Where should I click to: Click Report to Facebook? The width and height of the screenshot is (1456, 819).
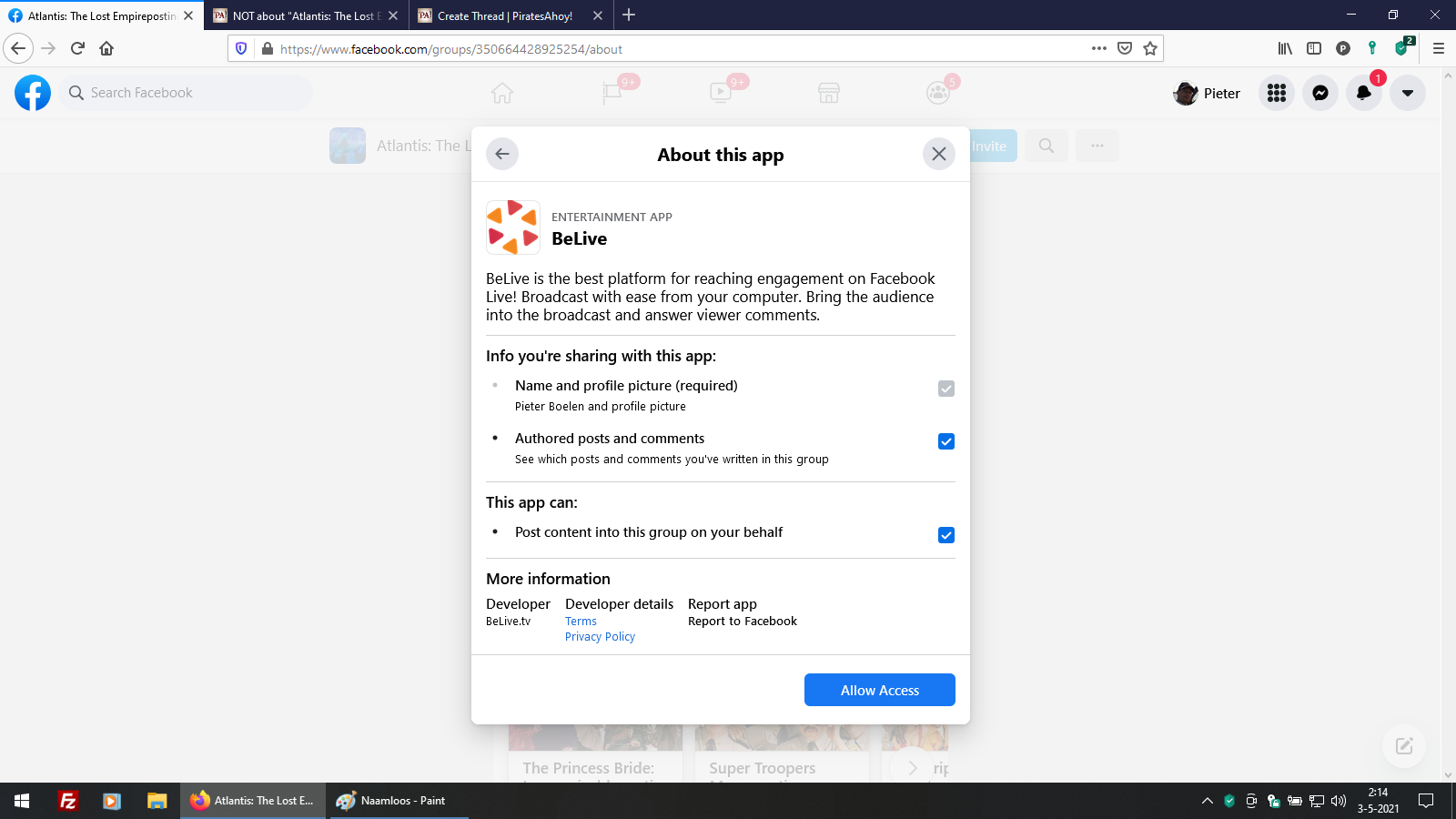click(743, 622)
